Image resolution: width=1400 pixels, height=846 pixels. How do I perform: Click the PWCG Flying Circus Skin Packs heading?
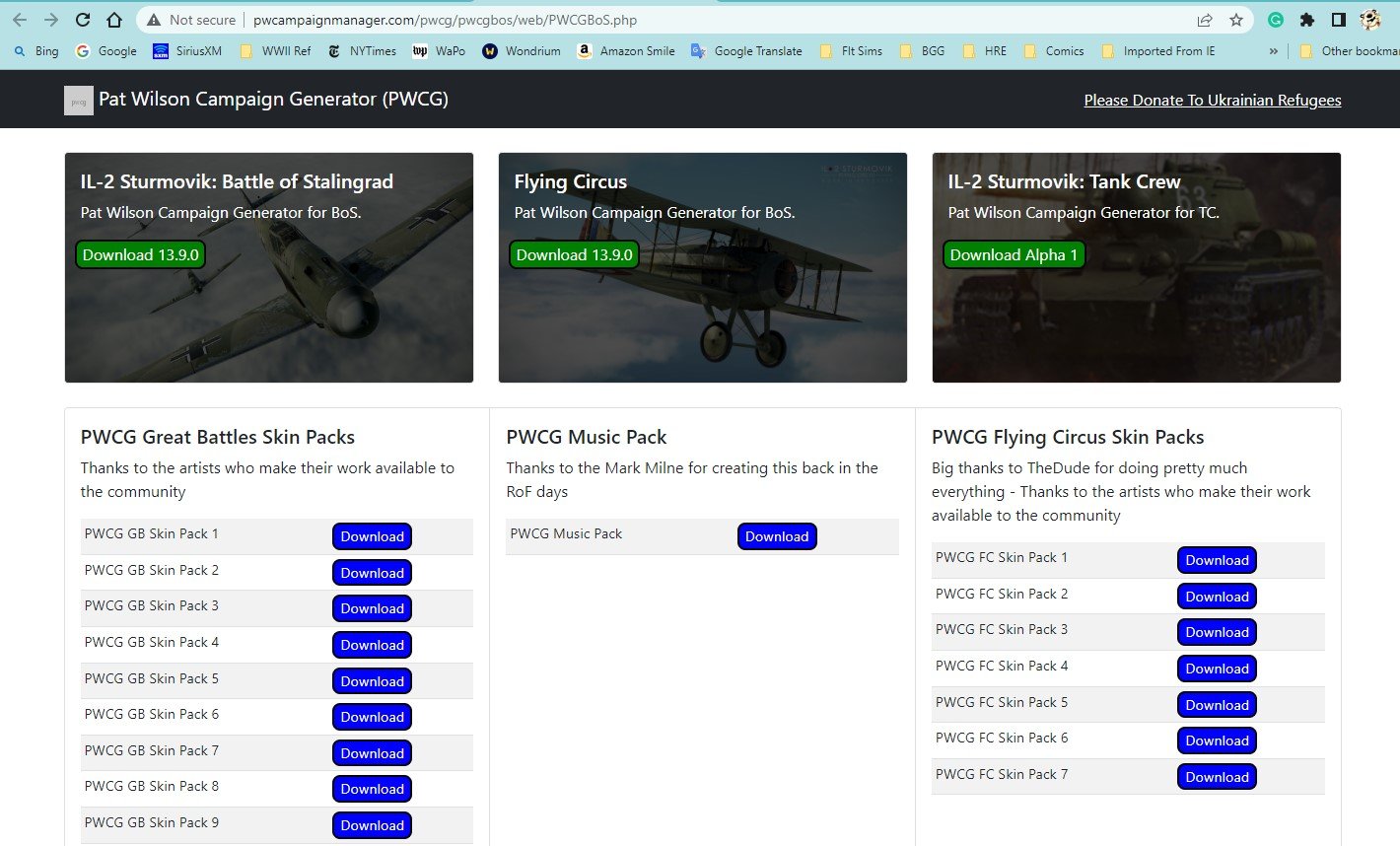[x=1068, y=437]
